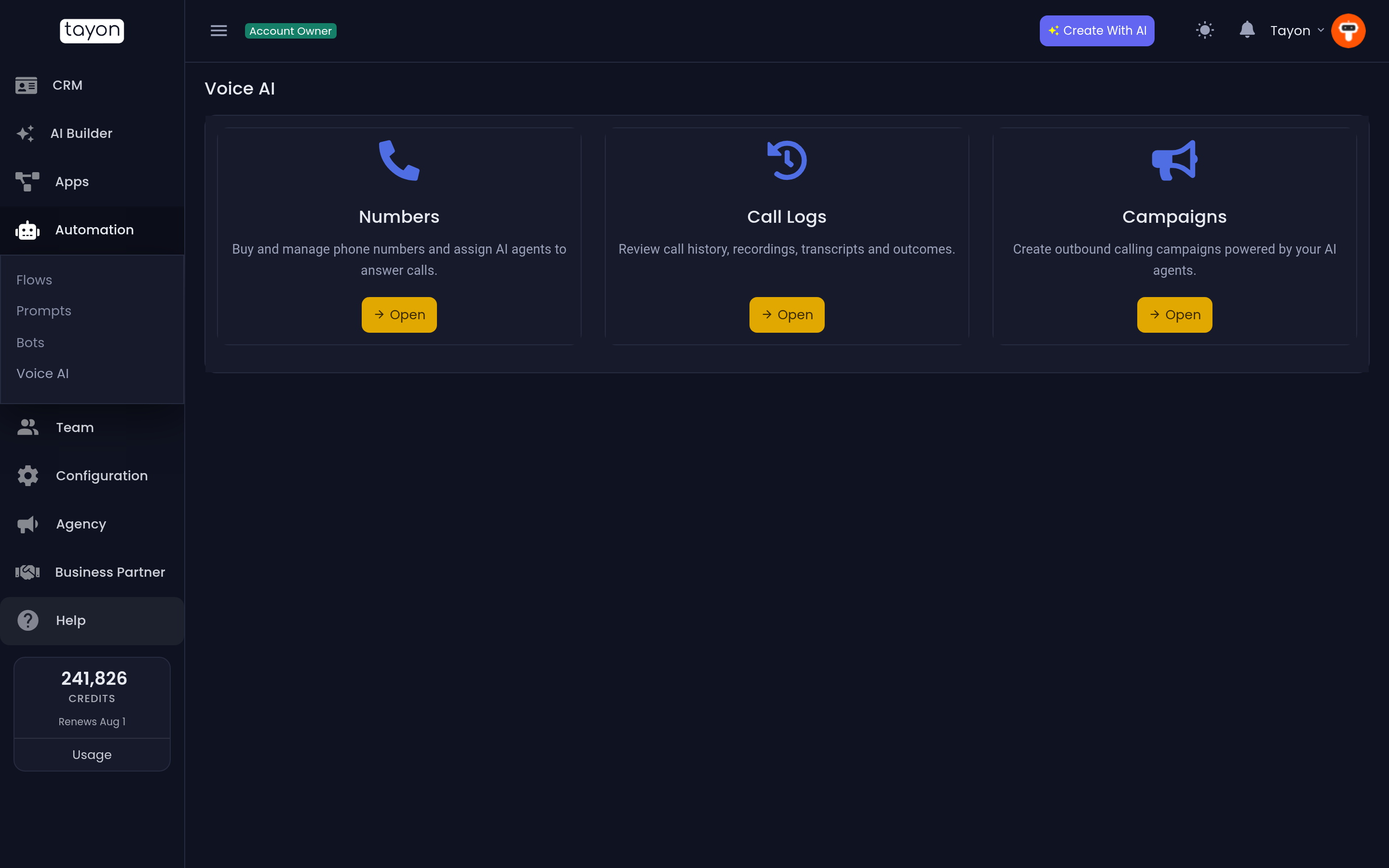This screenshot has height=868, width=1389.
Task: Click the tayon logo
Action: (92, 30)
